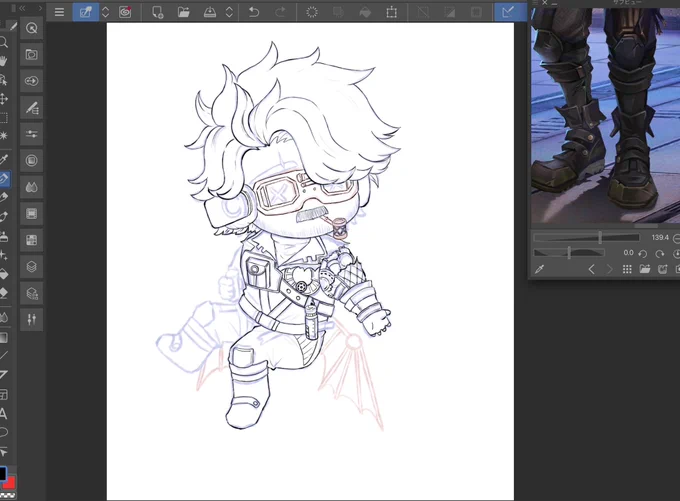Open the hamburger main menu
Viewport: 680px width, 501px height.
59,12
